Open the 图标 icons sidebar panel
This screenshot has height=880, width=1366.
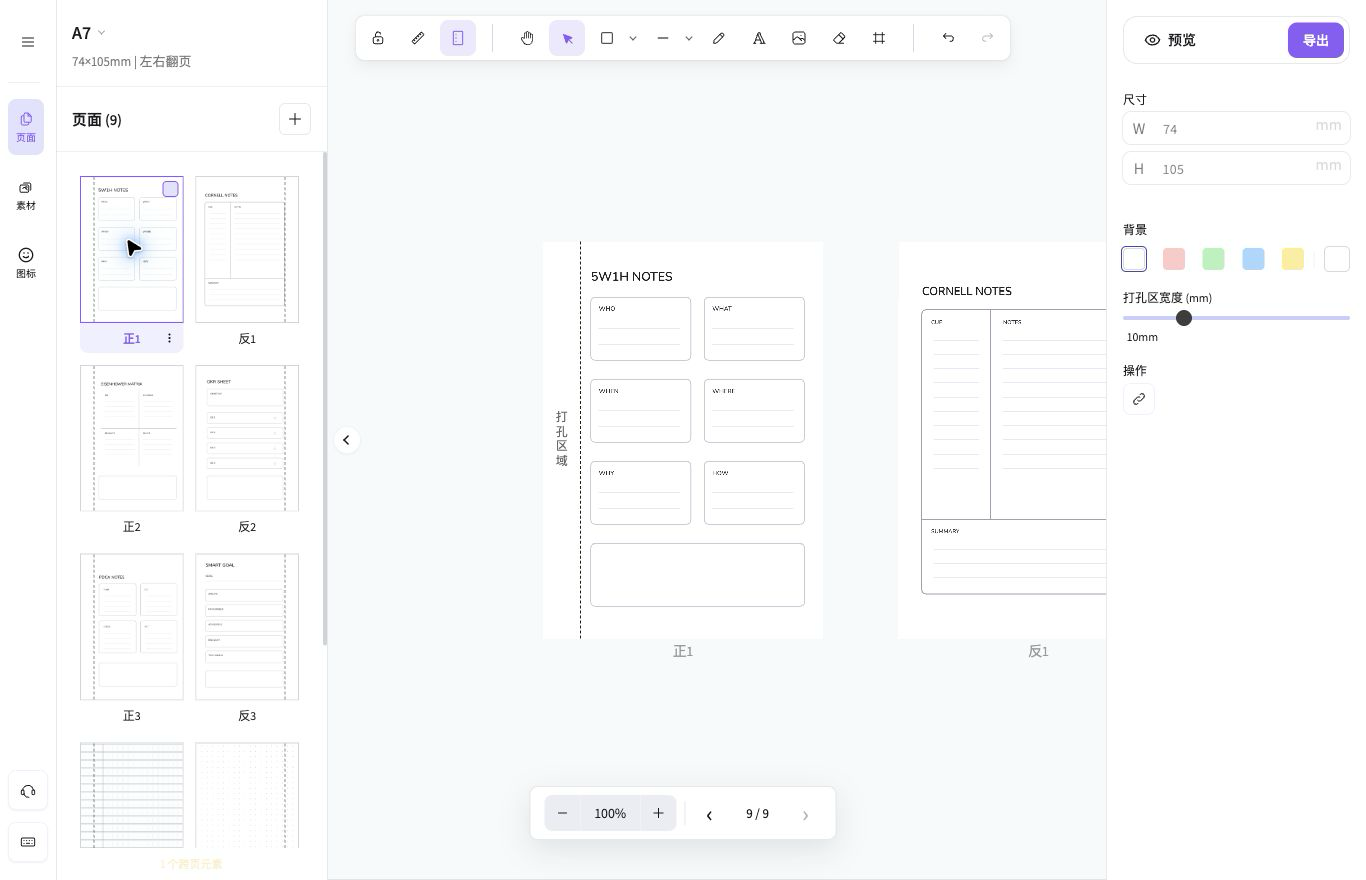26,263
